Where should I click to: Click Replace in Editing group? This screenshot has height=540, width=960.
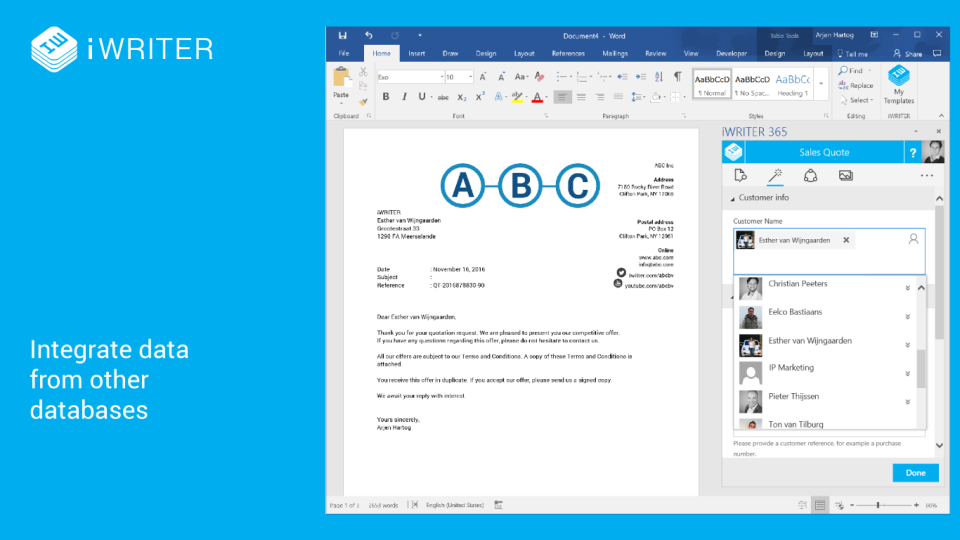click(x=856, y=86)
